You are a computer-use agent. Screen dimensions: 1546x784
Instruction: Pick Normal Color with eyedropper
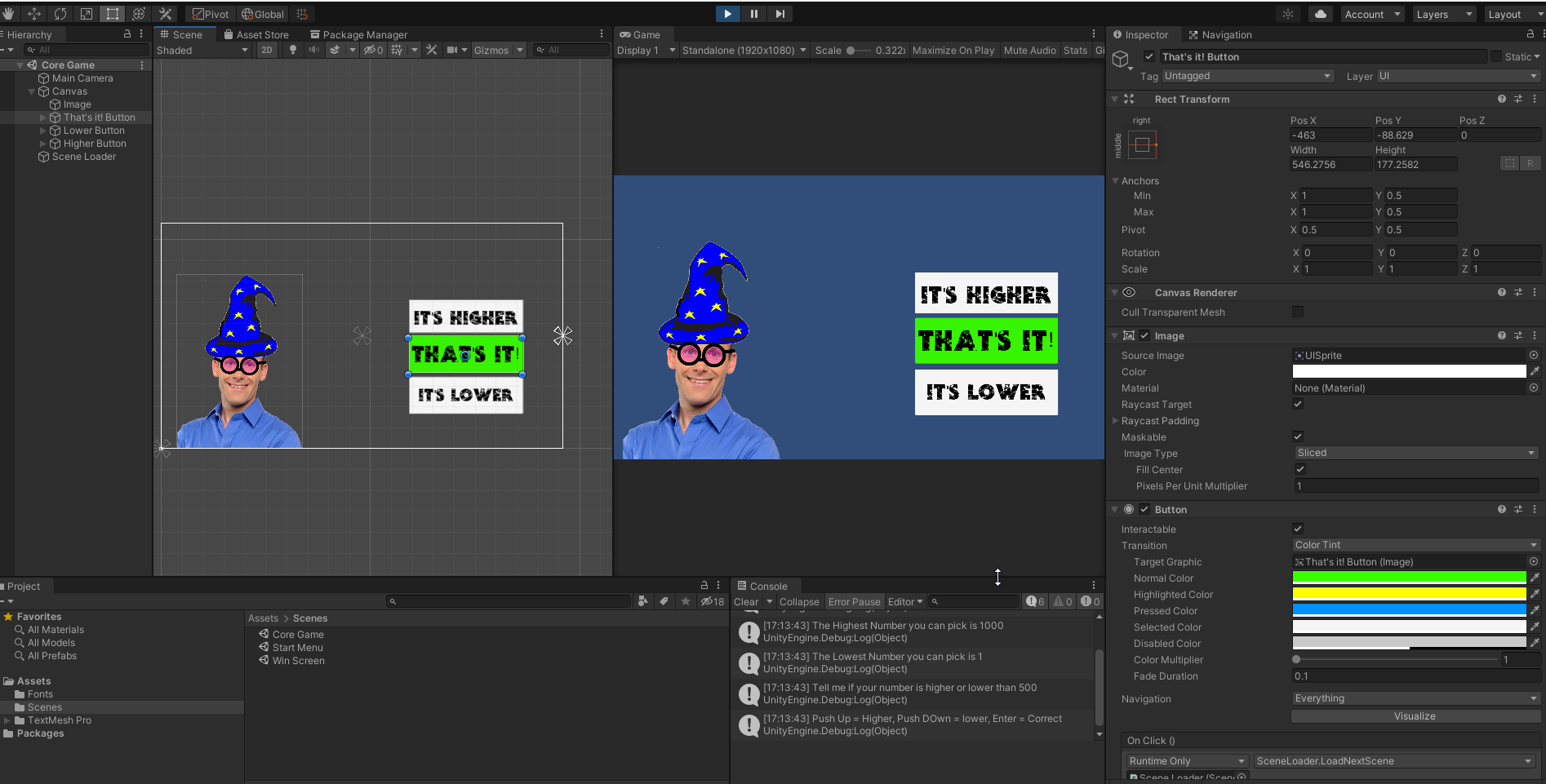(1535, 578)
